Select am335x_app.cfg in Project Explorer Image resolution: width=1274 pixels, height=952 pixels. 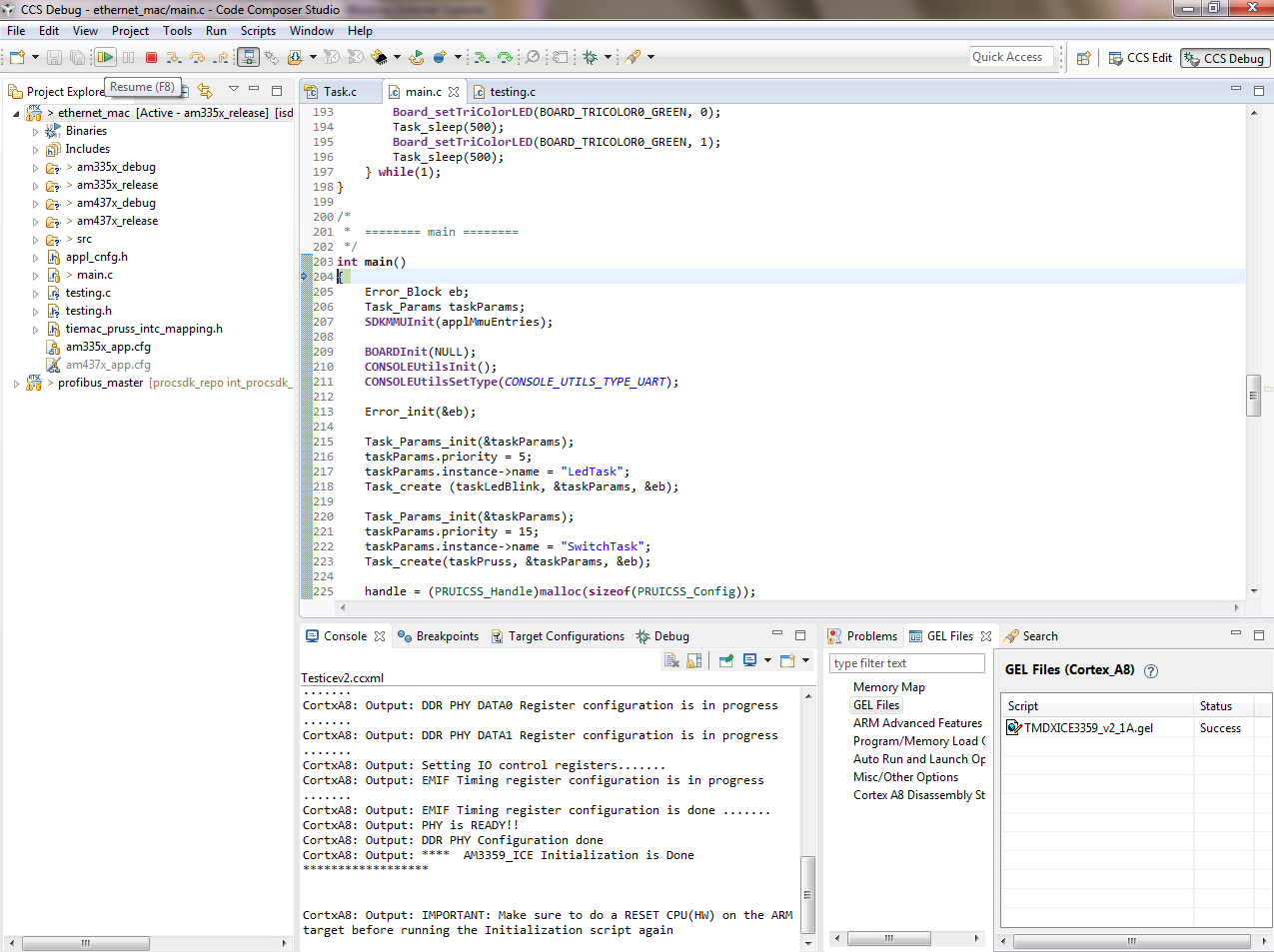[x=108, y=347]
